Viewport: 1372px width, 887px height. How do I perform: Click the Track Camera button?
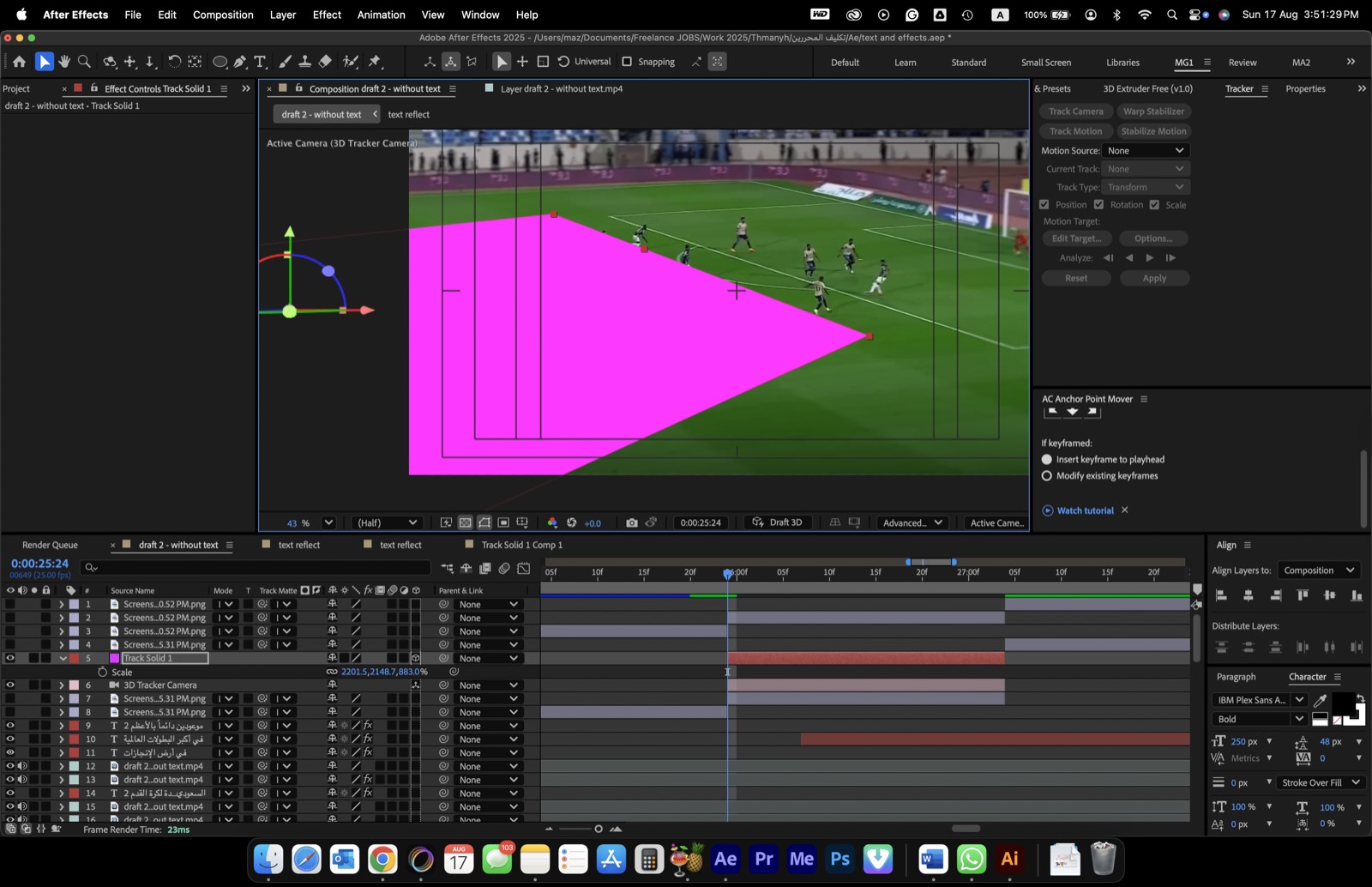1076,112
